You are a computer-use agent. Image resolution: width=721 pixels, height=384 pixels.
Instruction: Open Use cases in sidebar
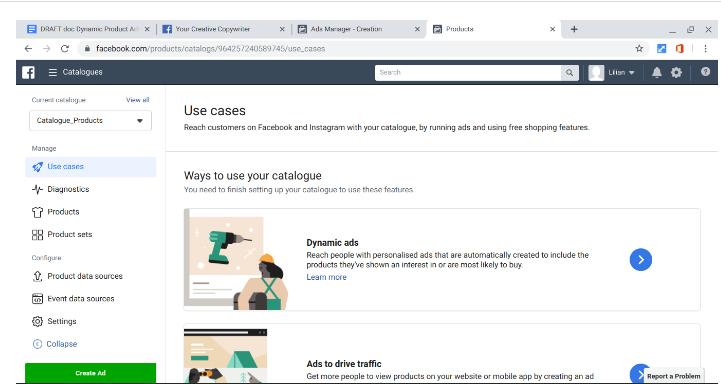coord(91,166)
